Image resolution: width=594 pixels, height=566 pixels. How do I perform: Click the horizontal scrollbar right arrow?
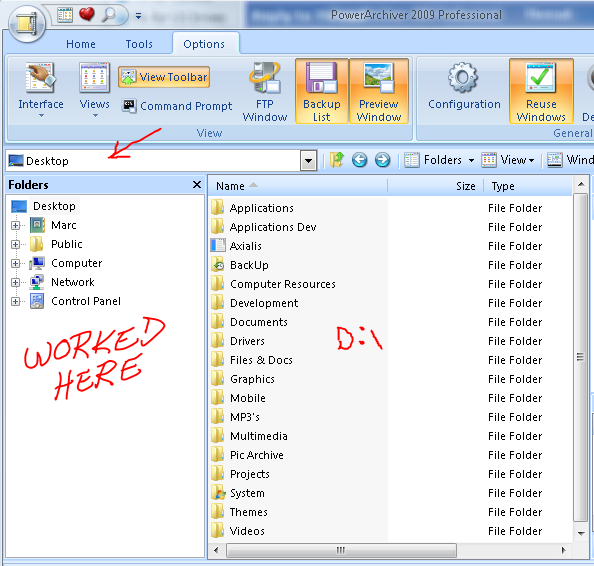(x=563, y=550)
